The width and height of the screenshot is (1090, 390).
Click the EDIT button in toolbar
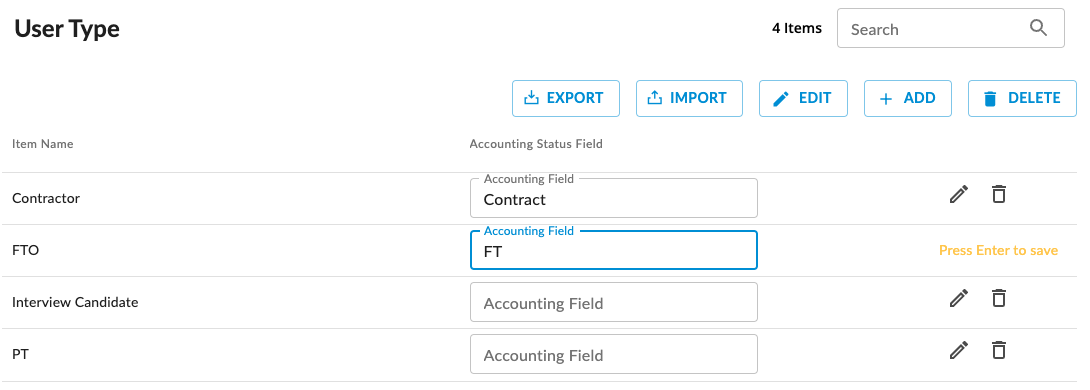[803, 98]
